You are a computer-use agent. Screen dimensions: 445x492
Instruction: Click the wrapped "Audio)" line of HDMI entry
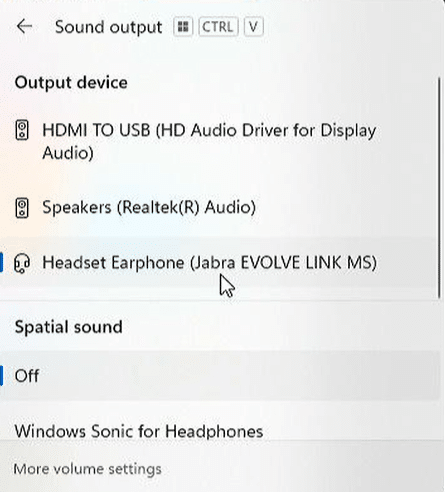(x=68, y=153)
